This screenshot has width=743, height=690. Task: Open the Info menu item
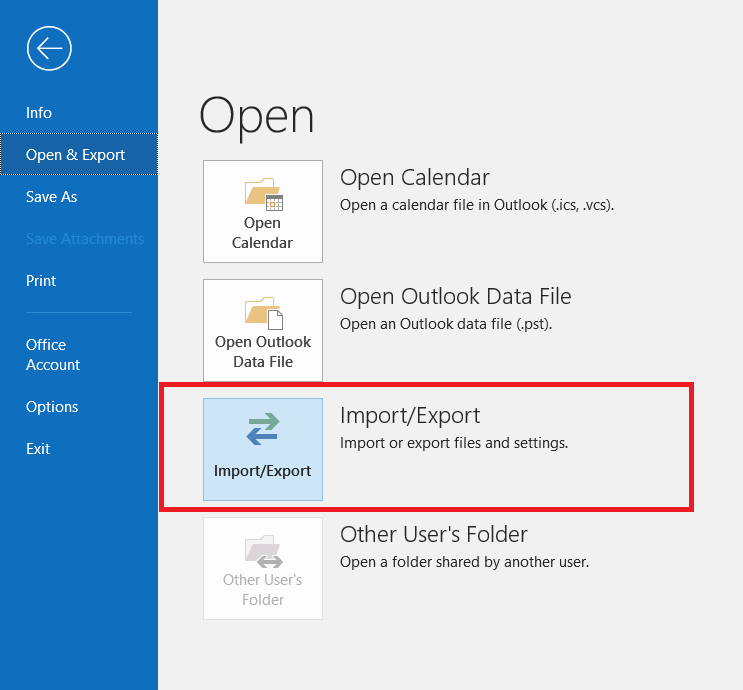[39, 113]
